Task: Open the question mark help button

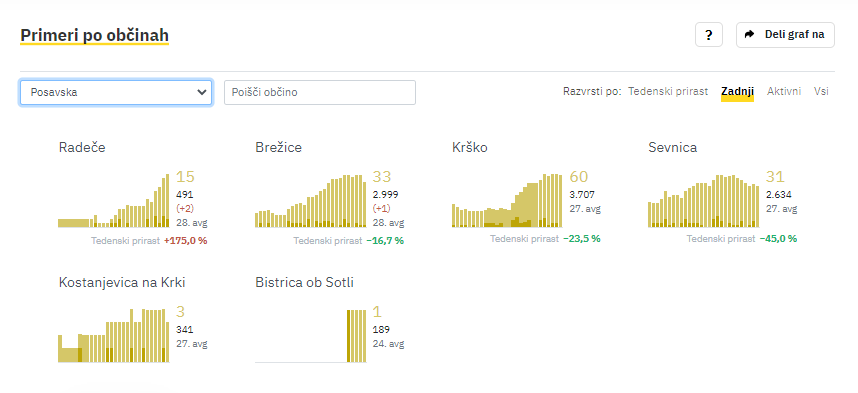Action: 709,35
